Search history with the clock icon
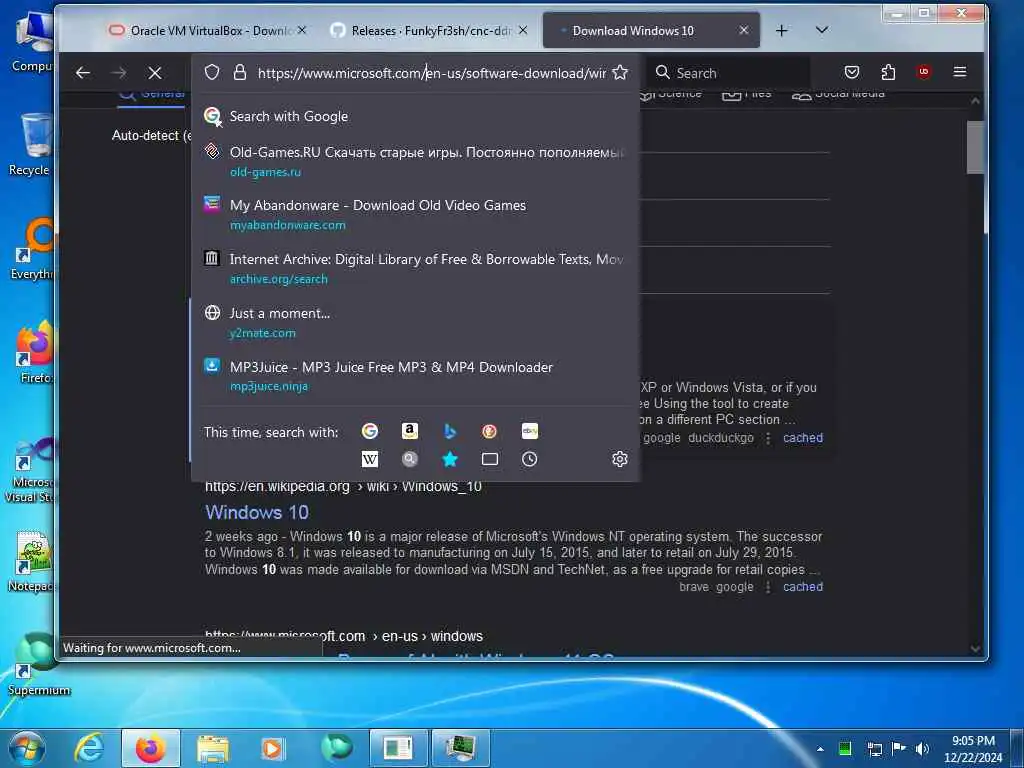Screen dimensions: 1024x768 pos(530,459)
